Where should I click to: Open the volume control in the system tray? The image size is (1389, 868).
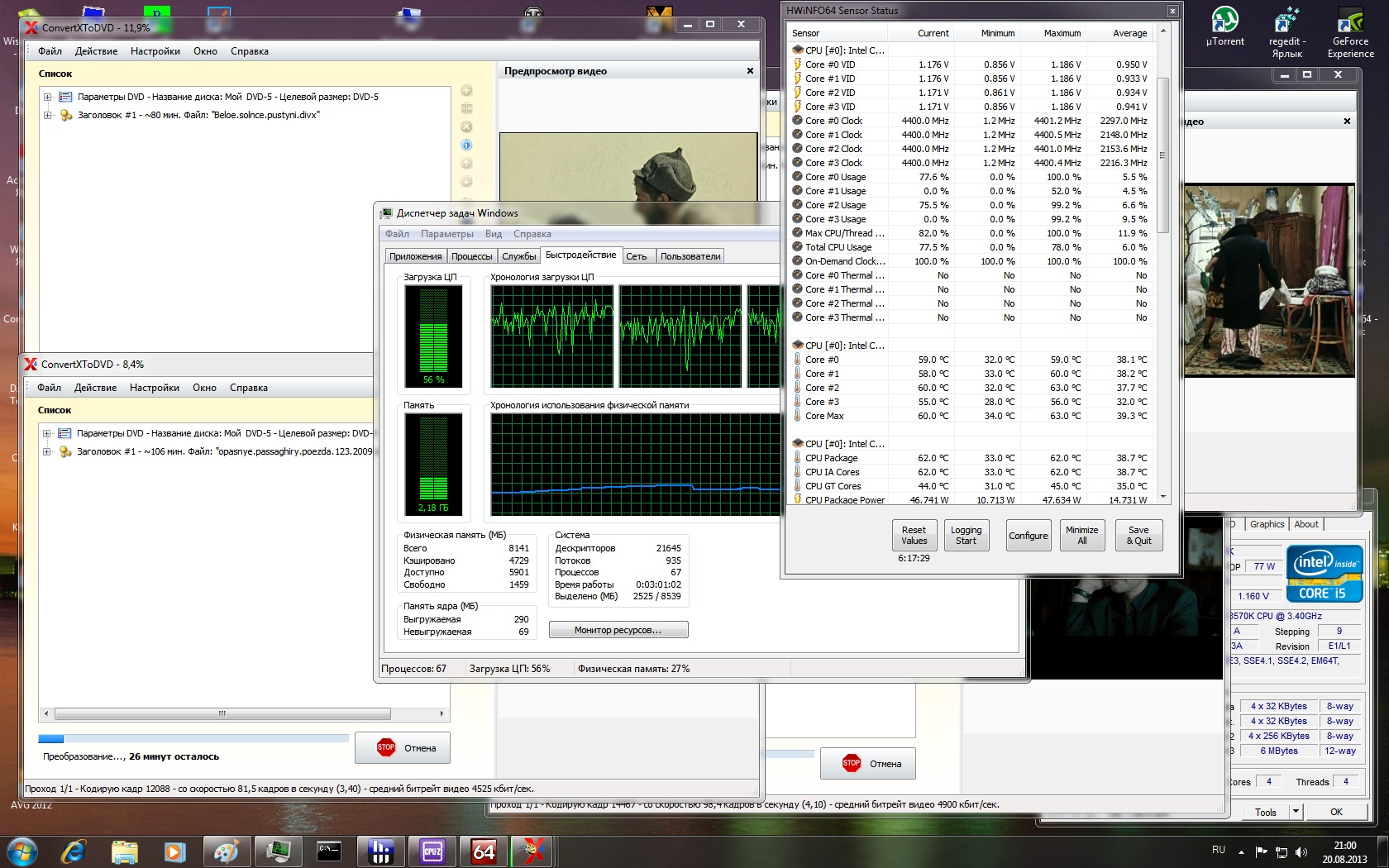1301,851
